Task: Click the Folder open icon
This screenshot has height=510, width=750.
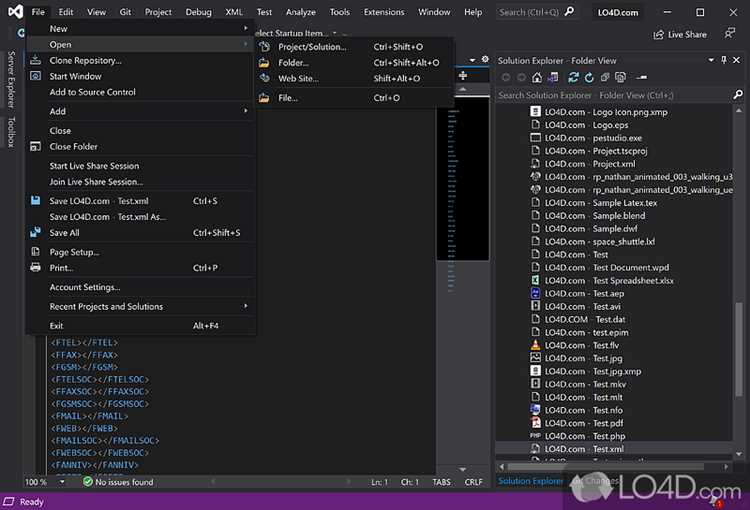Action: click(264, 63)
